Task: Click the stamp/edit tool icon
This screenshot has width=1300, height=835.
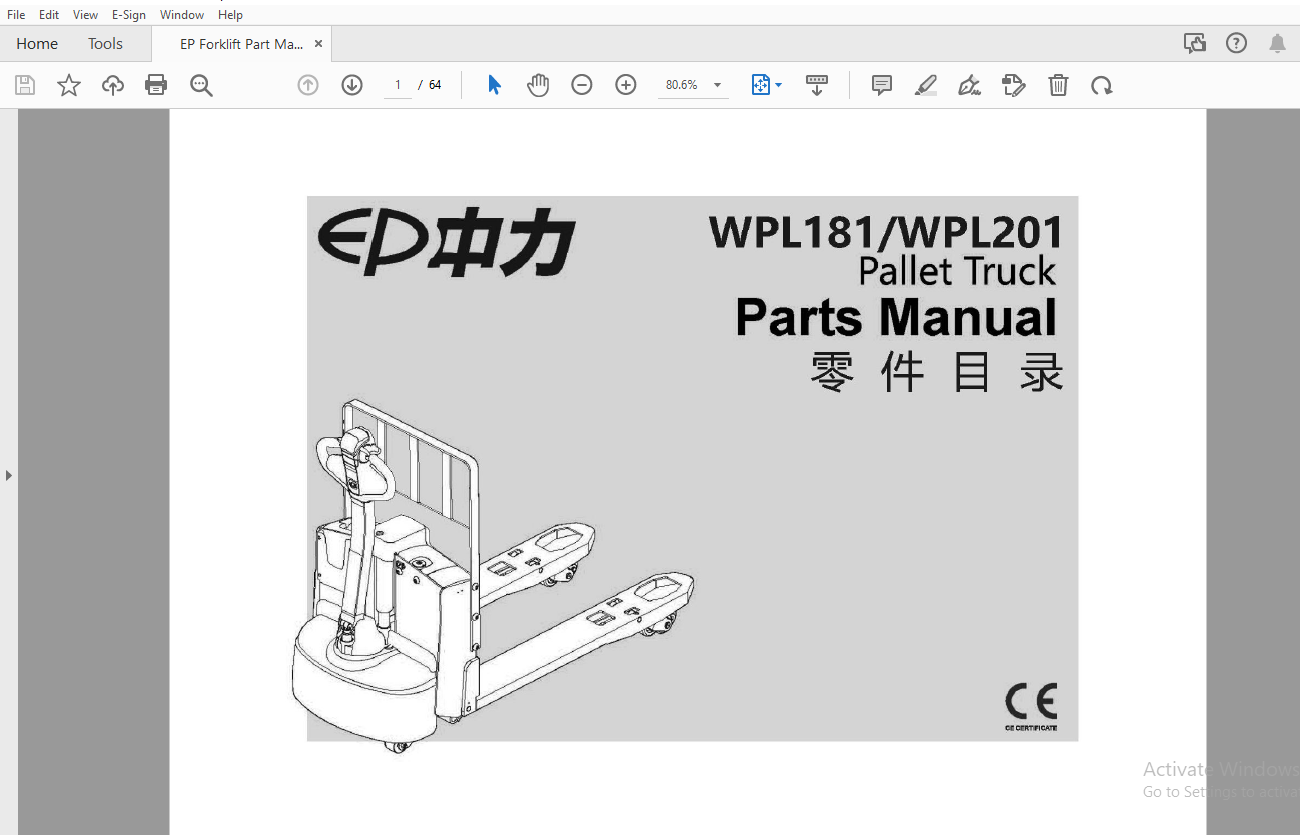Action: (1014, 85)
